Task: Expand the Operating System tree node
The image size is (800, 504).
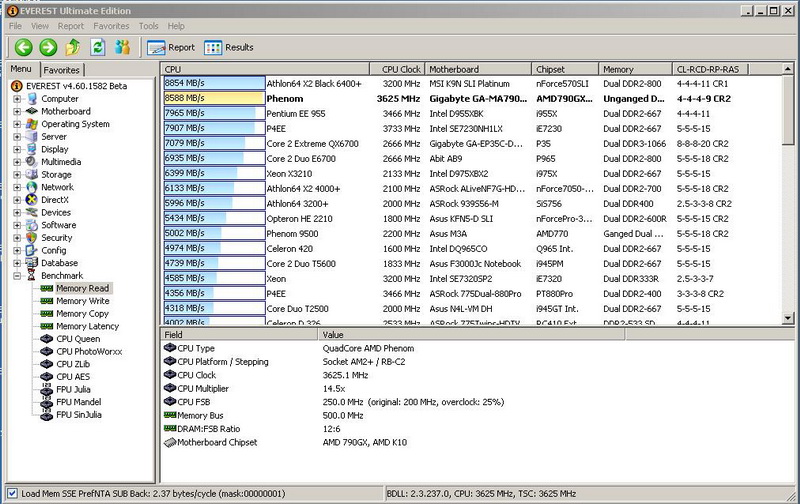Action: (x=17, y=124)
